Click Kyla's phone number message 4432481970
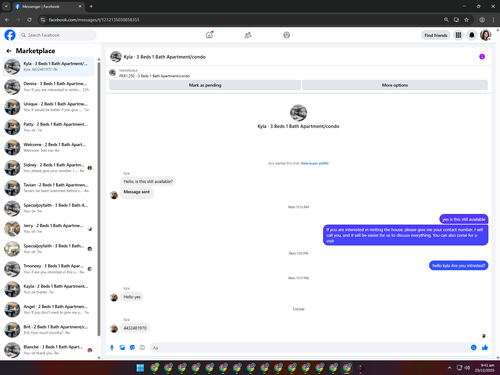This screenshot has width=500, height=375. tap(135, 328)
